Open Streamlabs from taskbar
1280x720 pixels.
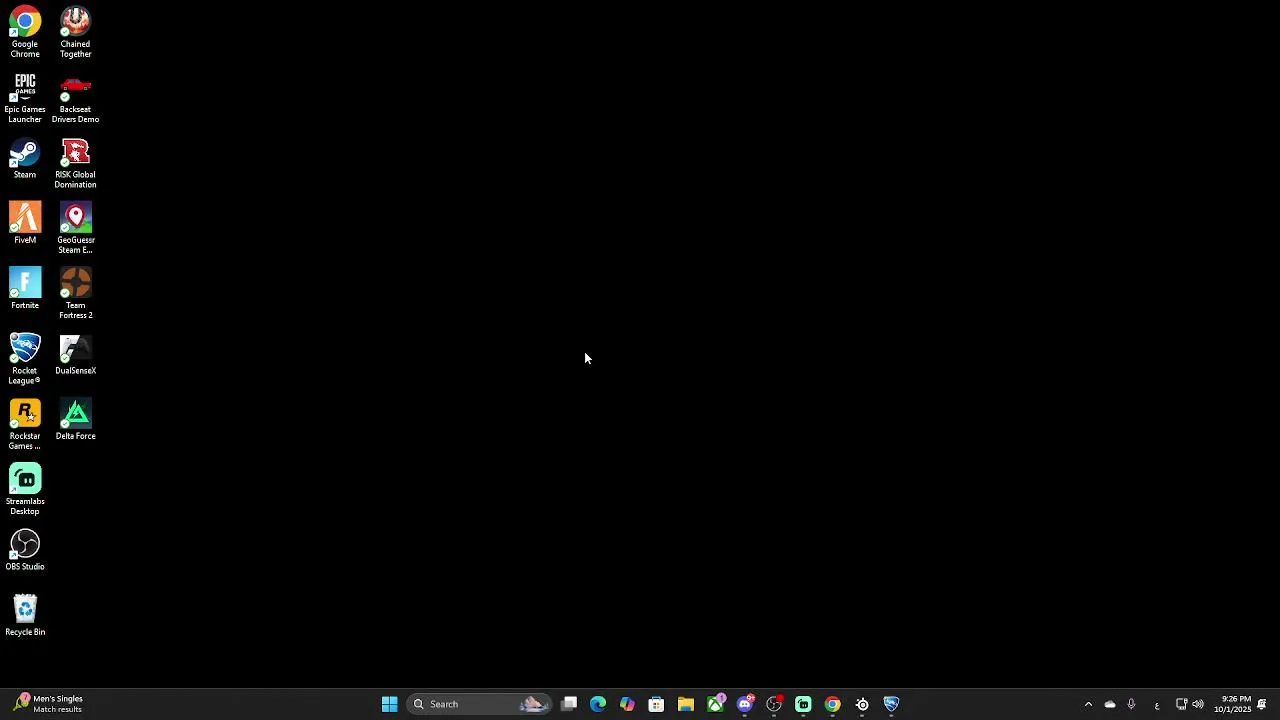coord(803,704)
